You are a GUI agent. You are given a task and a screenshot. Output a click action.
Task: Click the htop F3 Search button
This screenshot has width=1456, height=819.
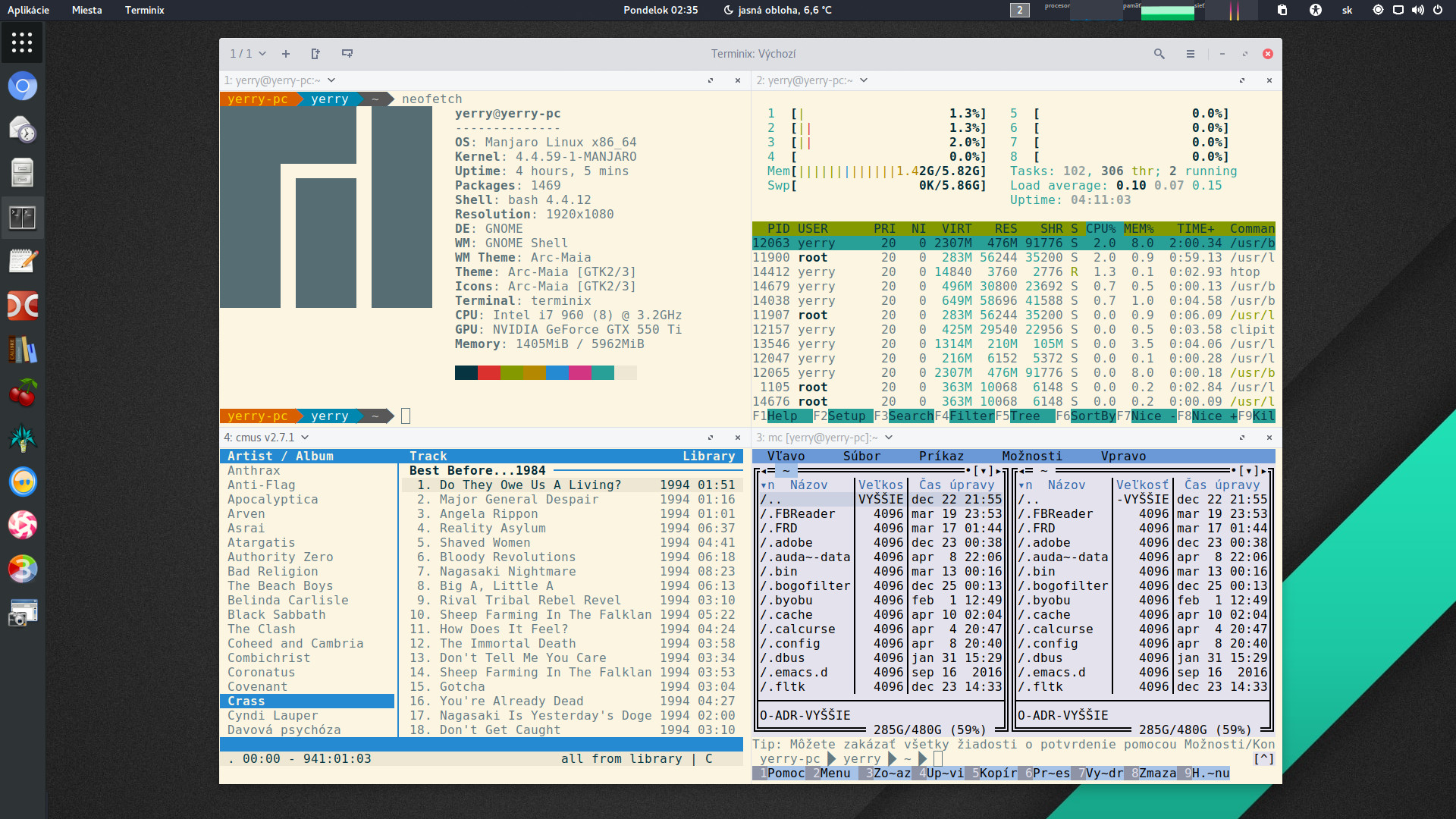(x=903, y=416)
